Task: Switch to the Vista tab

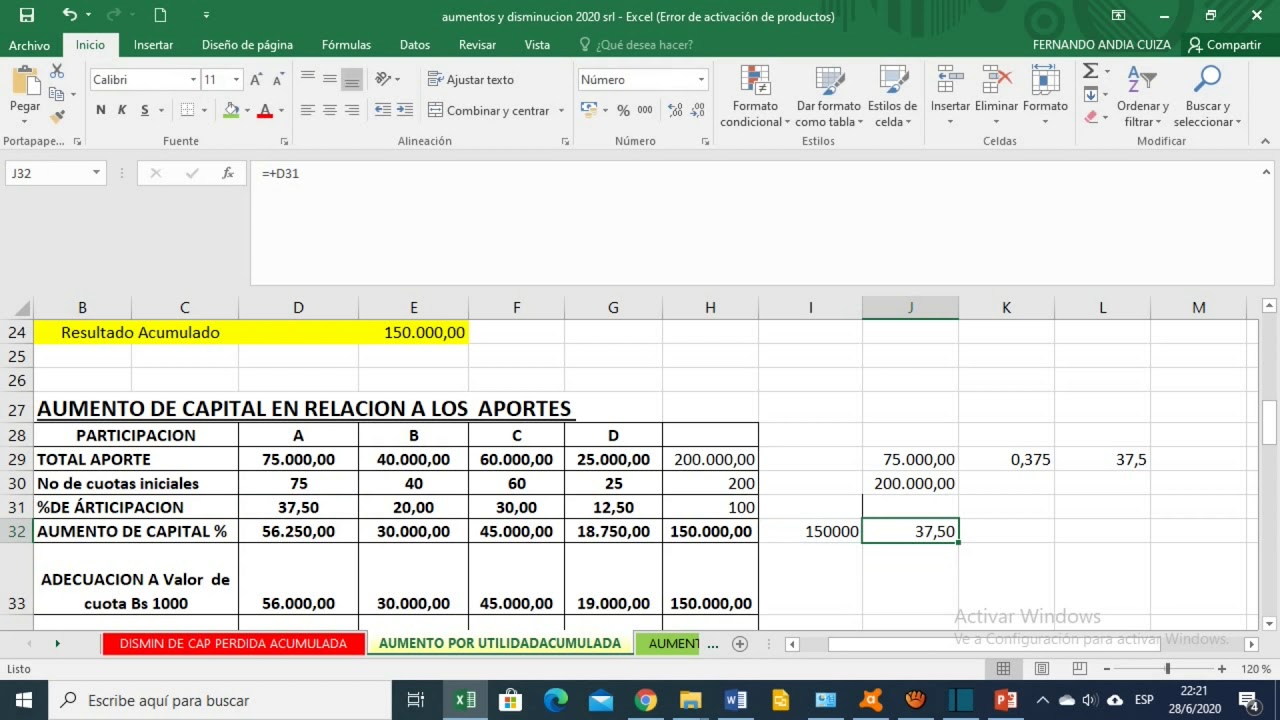Action: pyautogui.click(x=537, y=45)
